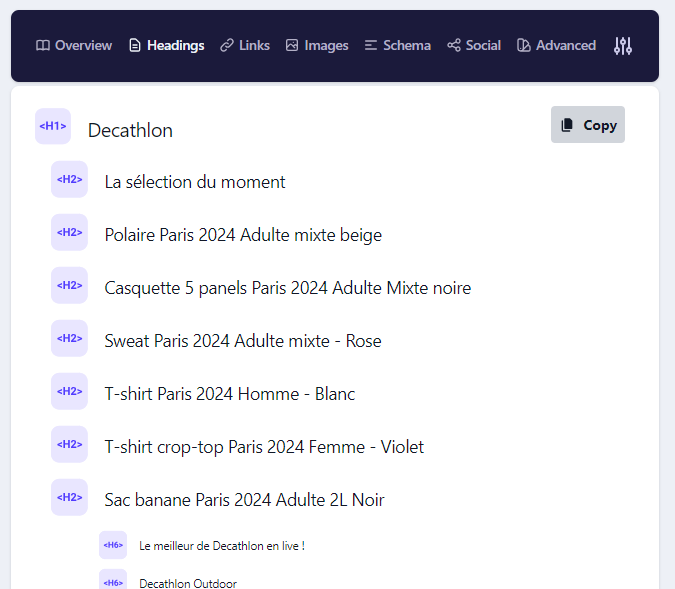Click H2 badge beside T-shirt Homme - Blanc
This screenshot has width=675, height=589.
[69, 391]
